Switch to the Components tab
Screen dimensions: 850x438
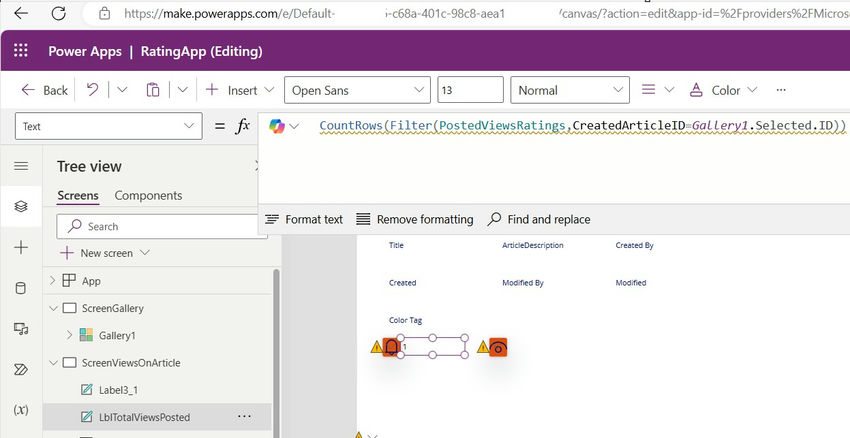(148, 196)
